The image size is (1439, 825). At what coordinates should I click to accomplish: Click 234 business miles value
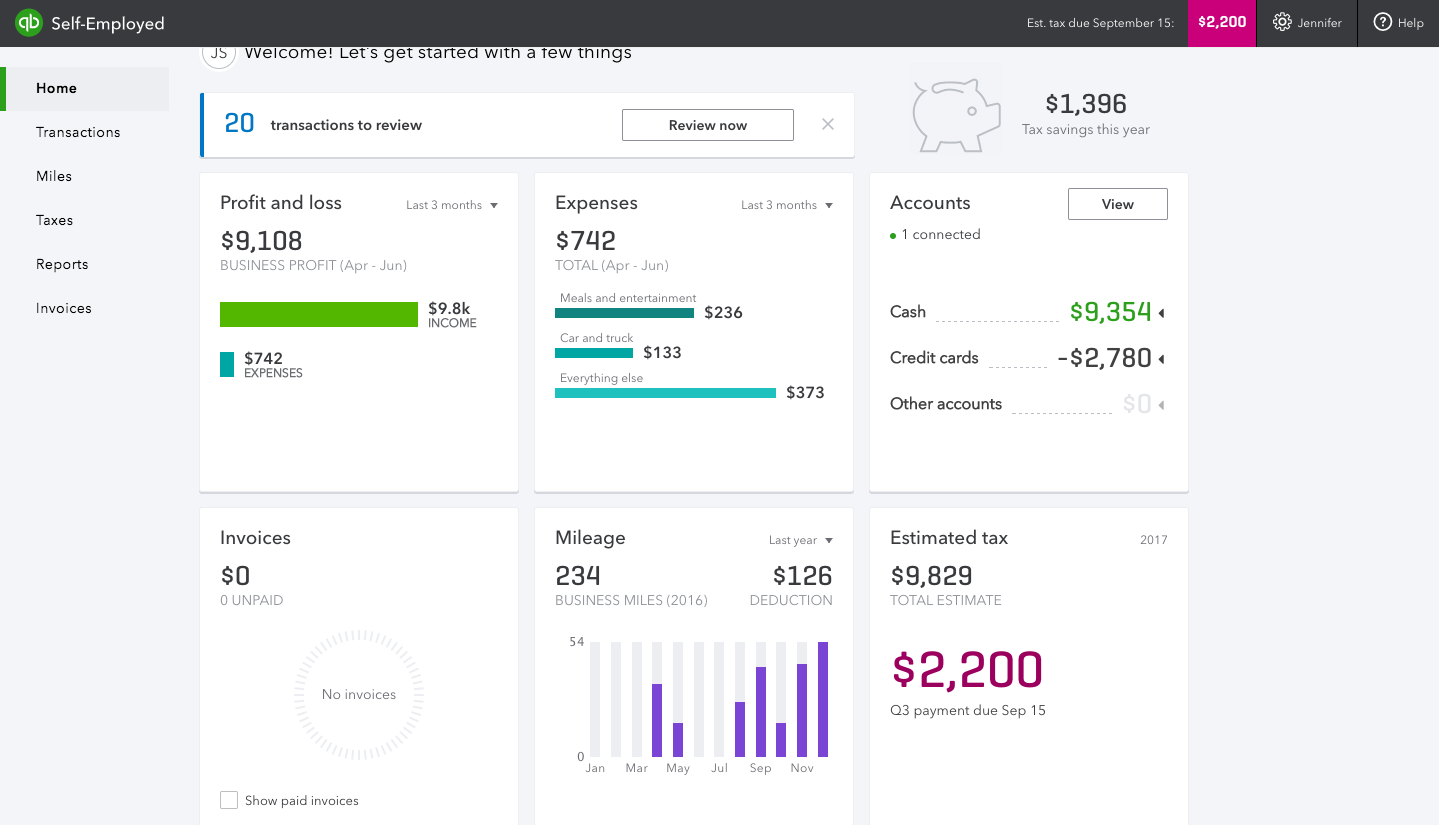point(578,575)
